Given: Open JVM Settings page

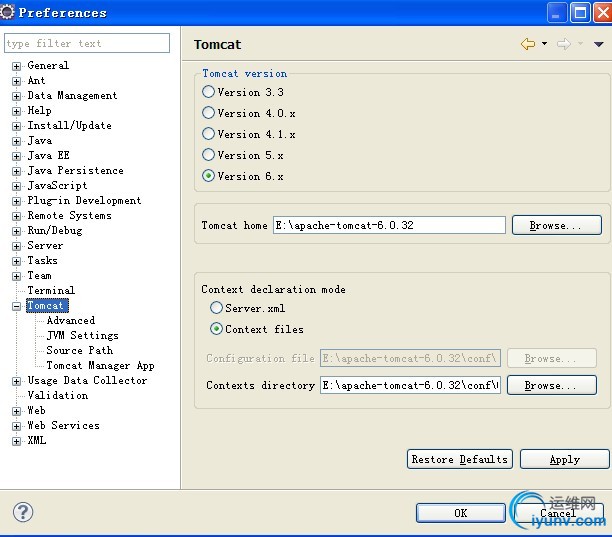Looking at the screenshot, I should pyautogui.click(x=82, y=335).
